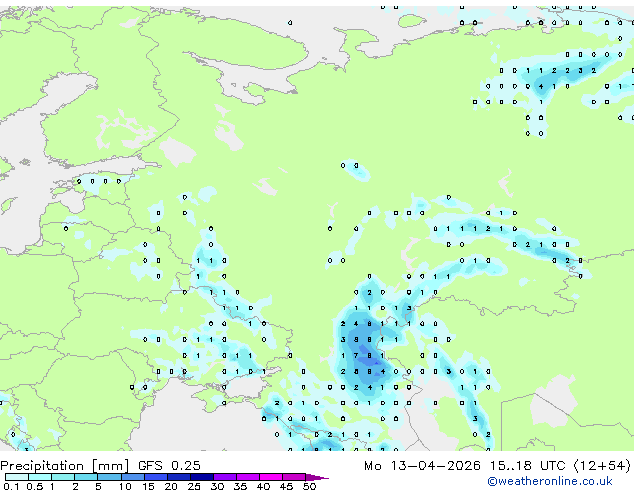Pick the 15 mm blue legend swatch
This screenshot has height=490, width=634.
pyautogui.click(x=156, y=477)
